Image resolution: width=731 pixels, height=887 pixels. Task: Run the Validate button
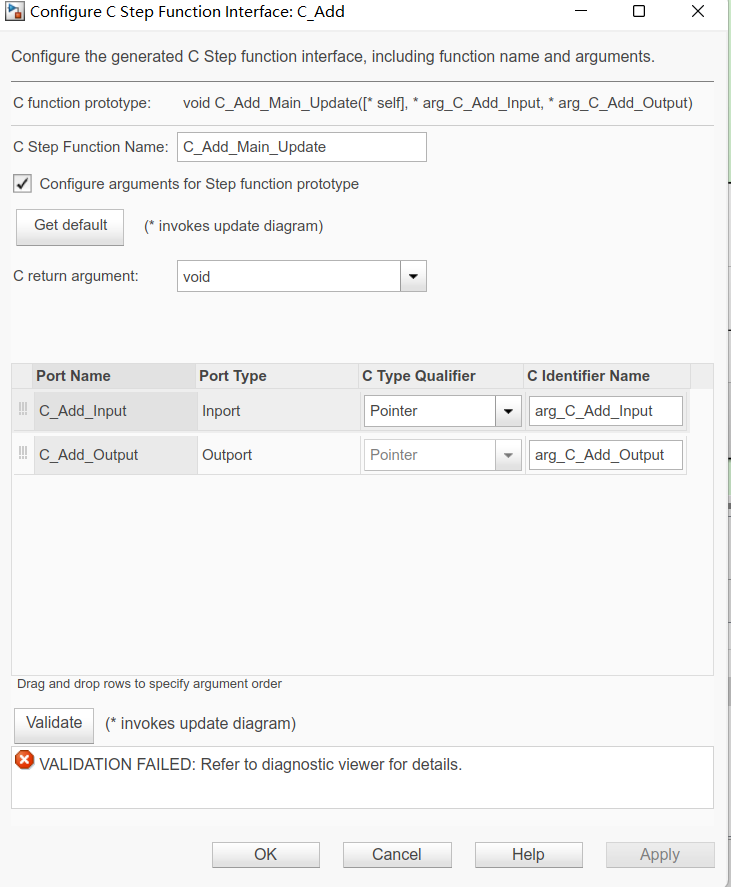[x=54, y=725]
